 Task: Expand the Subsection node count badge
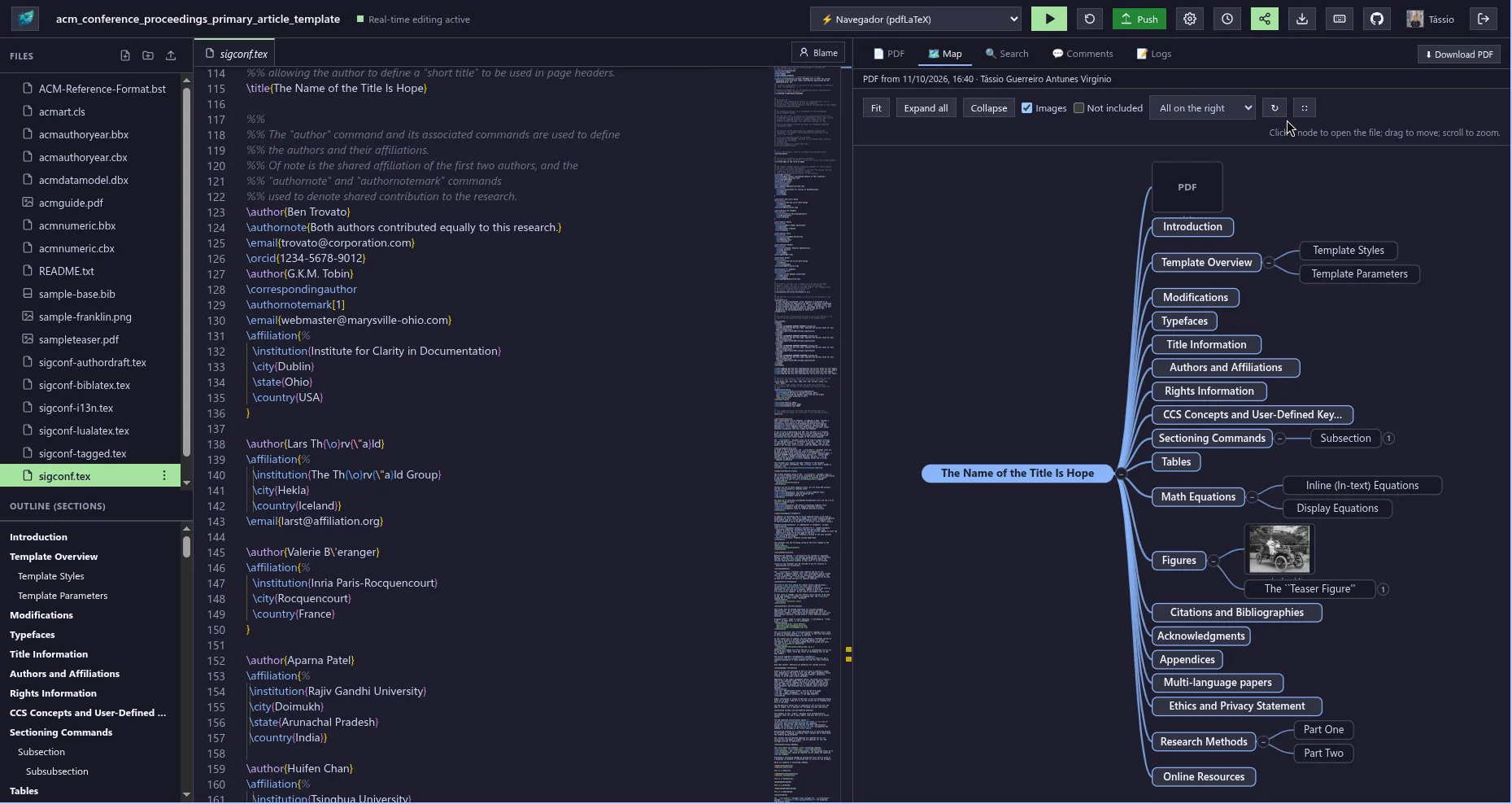pyautogui.click(x=1389, y=438)
